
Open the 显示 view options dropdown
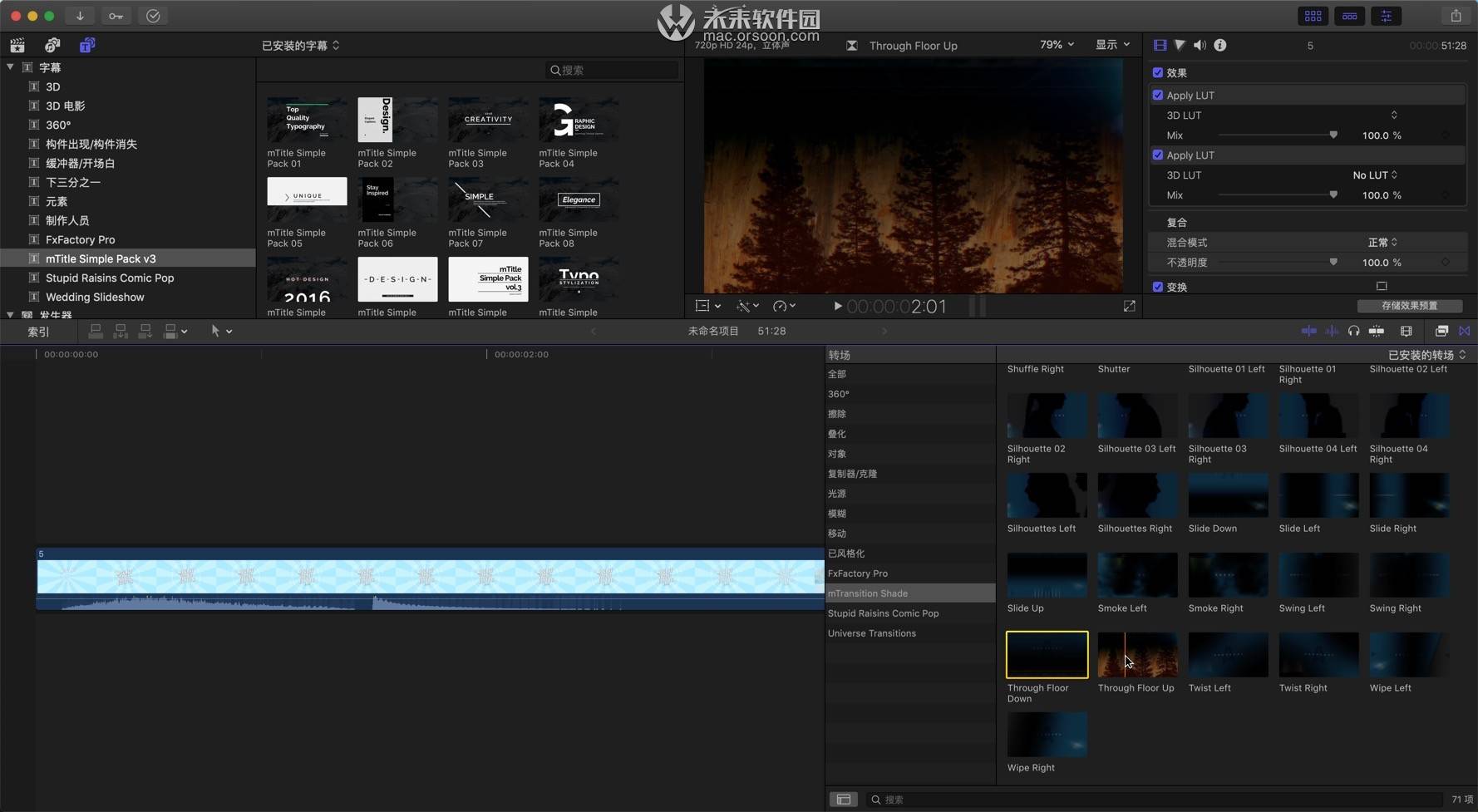coord(1112,45)
